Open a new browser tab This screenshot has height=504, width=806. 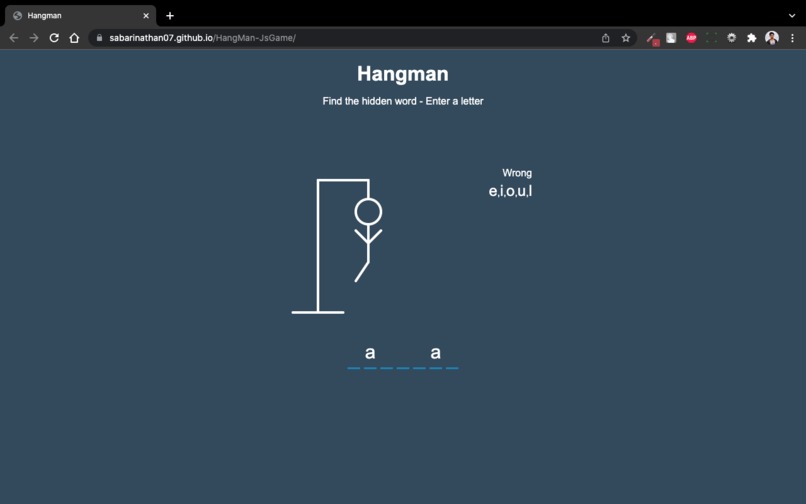[170, 16]
